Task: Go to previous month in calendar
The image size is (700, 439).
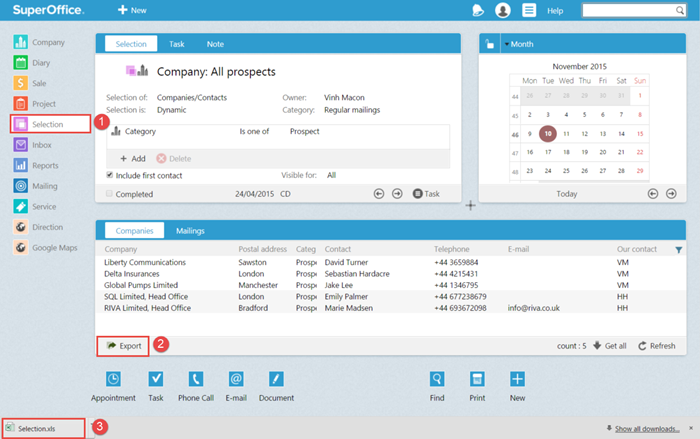Action: (x=653, y=194)
